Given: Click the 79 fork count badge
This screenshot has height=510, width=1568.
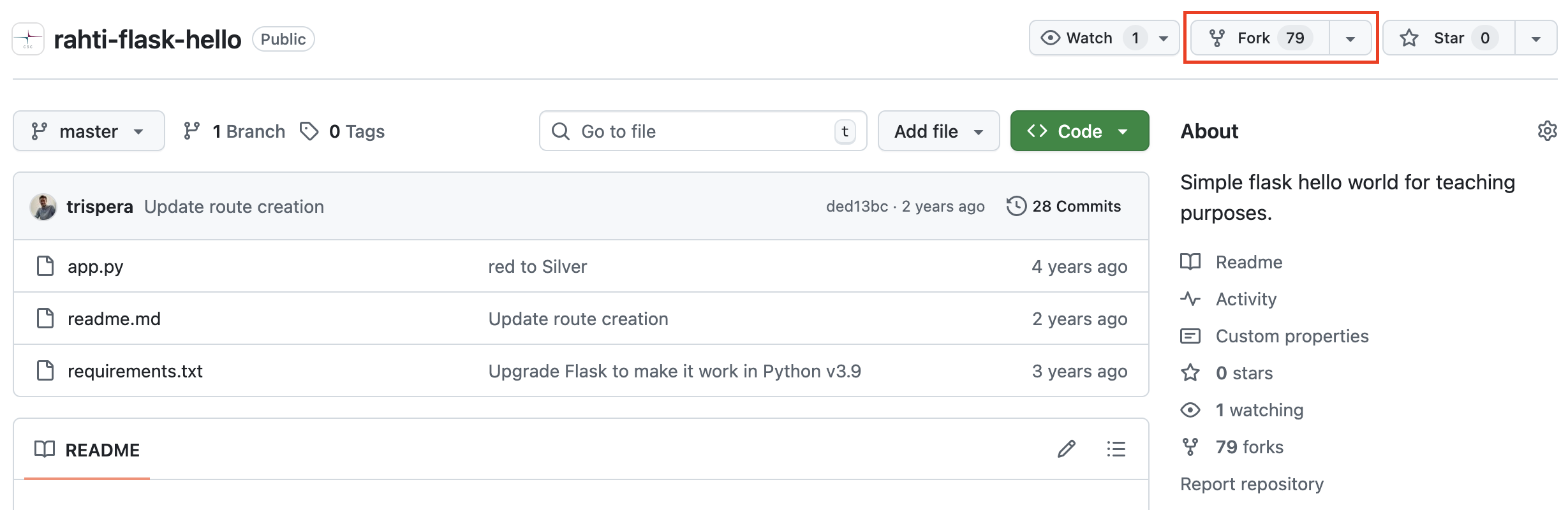Looking at the screenshot, I should 1295,38.
